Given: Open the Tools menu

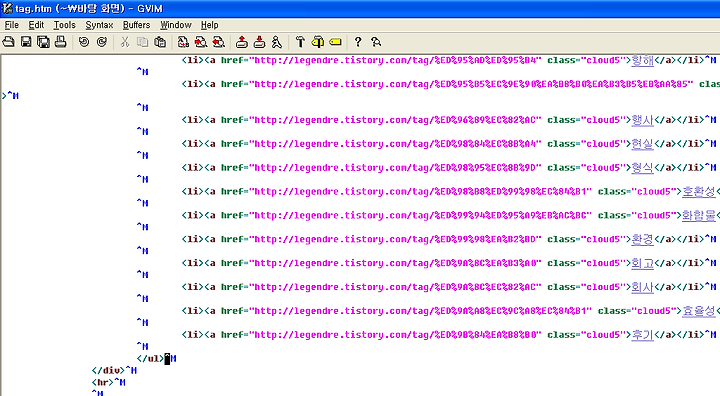Looking at the screenshot, I should click(x=64, y=25).
